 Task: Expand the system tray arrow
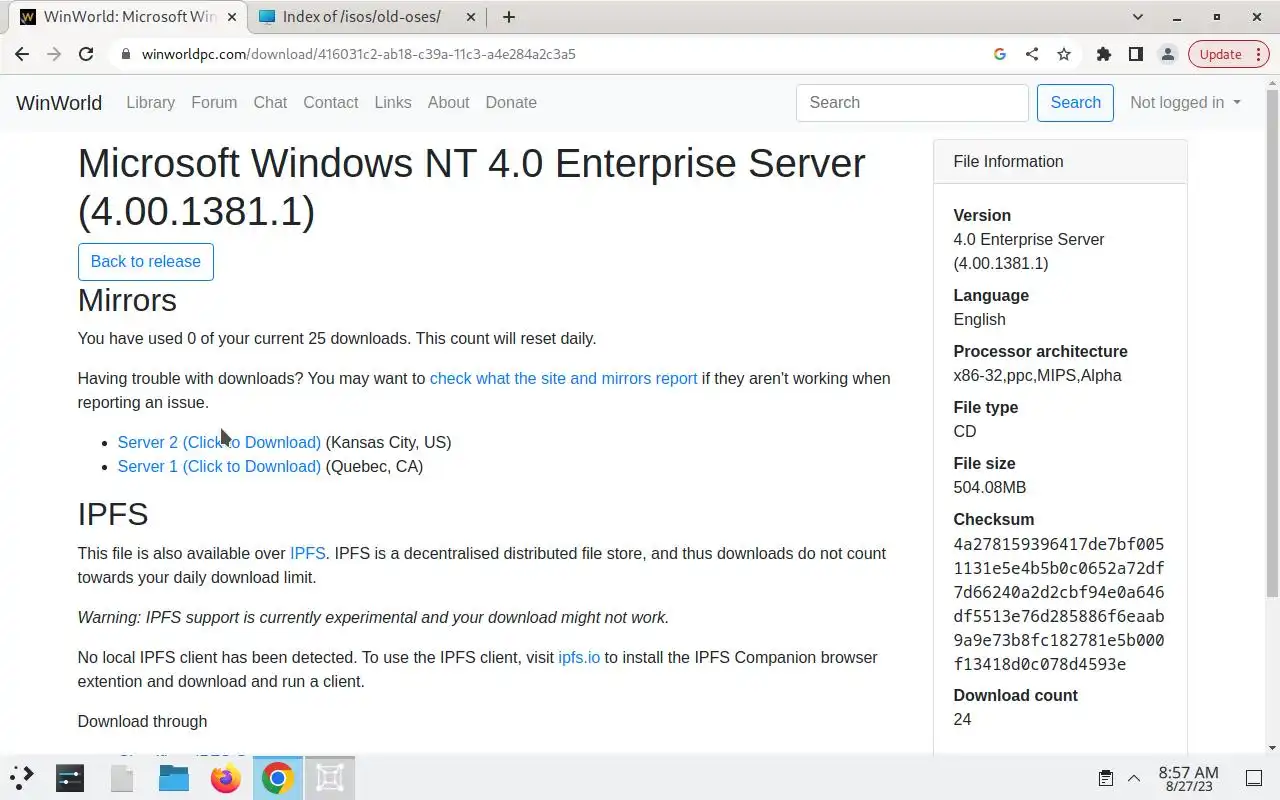1134,778
